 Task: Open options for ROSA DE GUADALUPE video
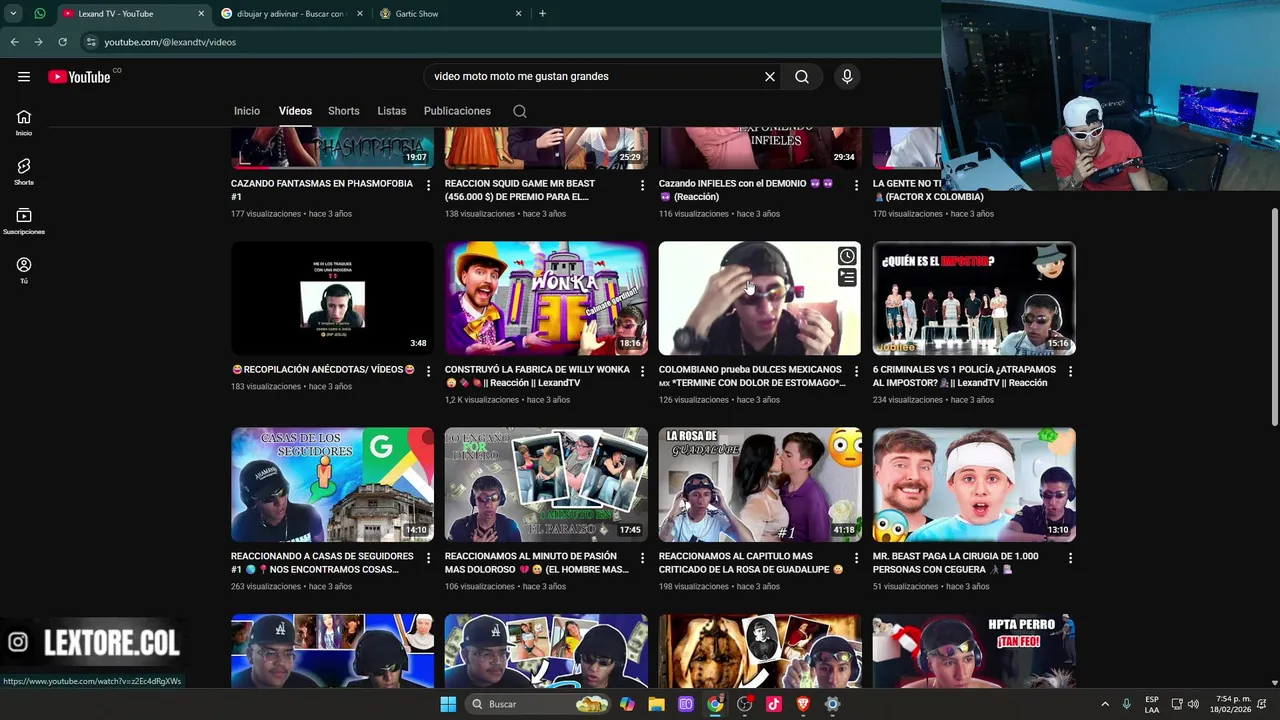(x=856, y=558)
